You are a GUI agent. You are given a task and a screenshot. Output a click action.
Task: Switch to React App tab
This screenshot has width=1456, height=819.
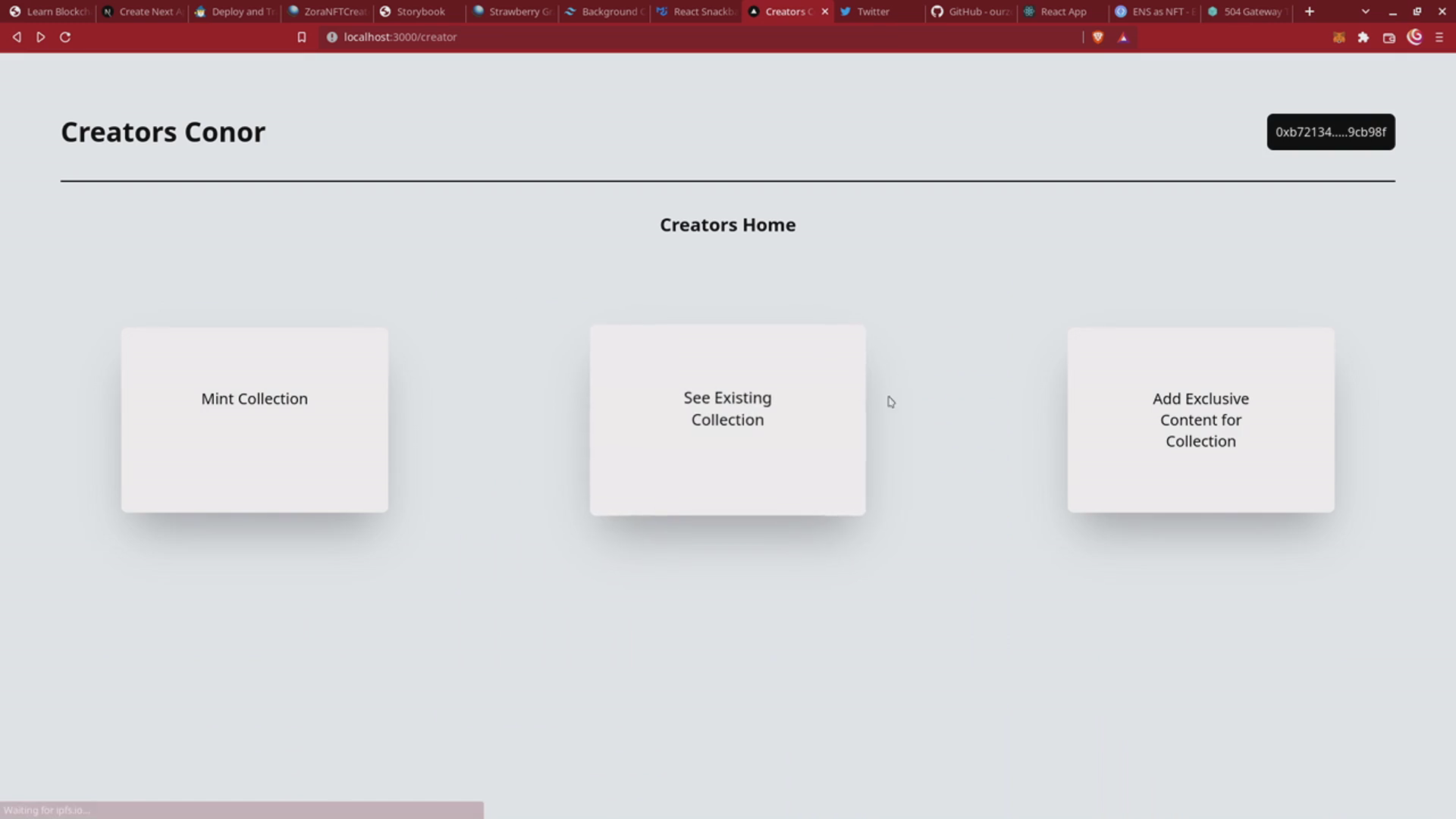[x=1063, y=11]
